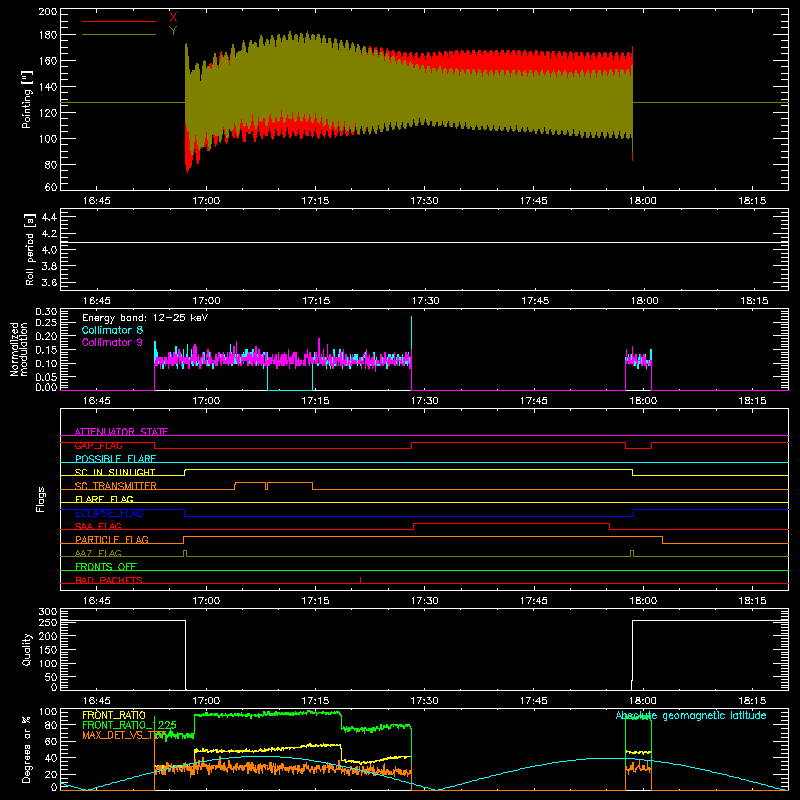Click the 17:15 tick label under Flags plot

pos(315,601)
